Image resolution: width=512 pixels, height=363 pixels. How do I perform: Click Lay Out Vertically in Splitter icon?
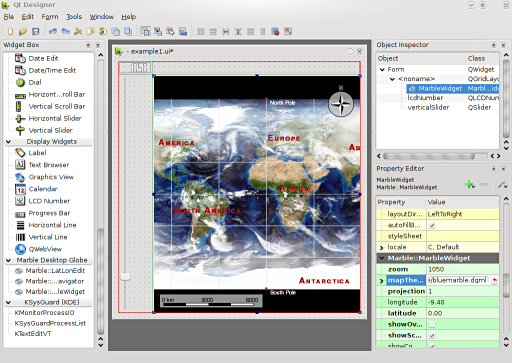point(238,32)
